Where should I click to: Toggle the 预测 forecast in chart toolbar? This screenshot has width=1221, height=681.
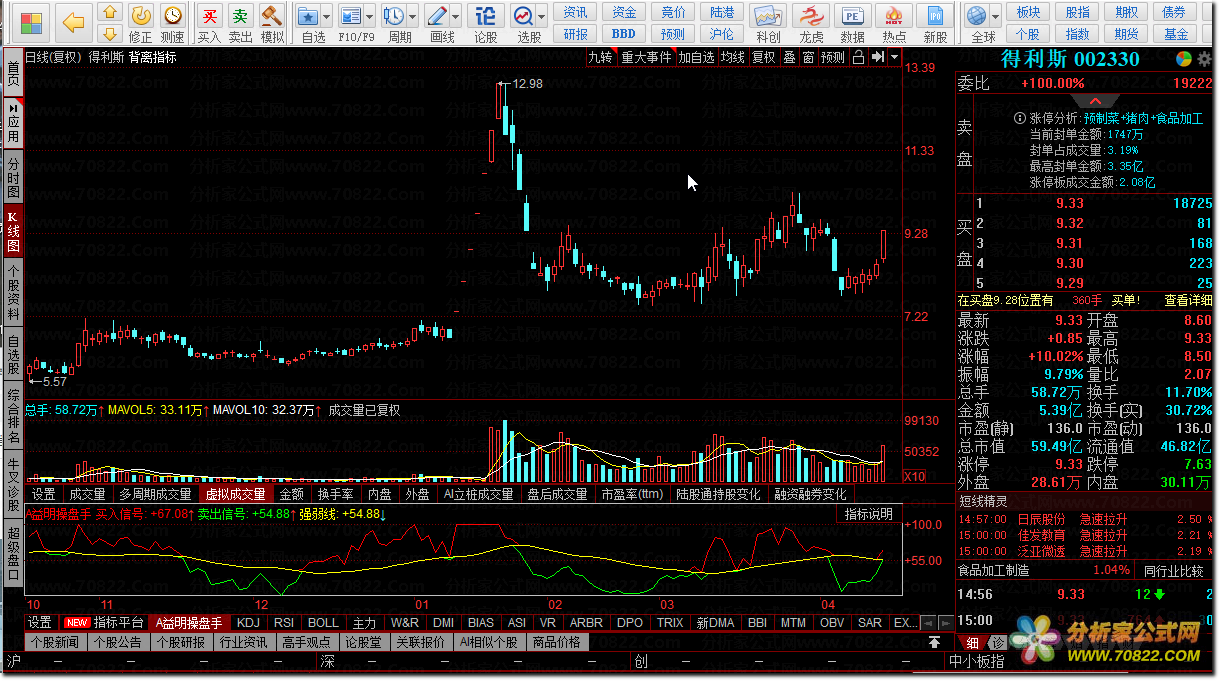(833, 57)
